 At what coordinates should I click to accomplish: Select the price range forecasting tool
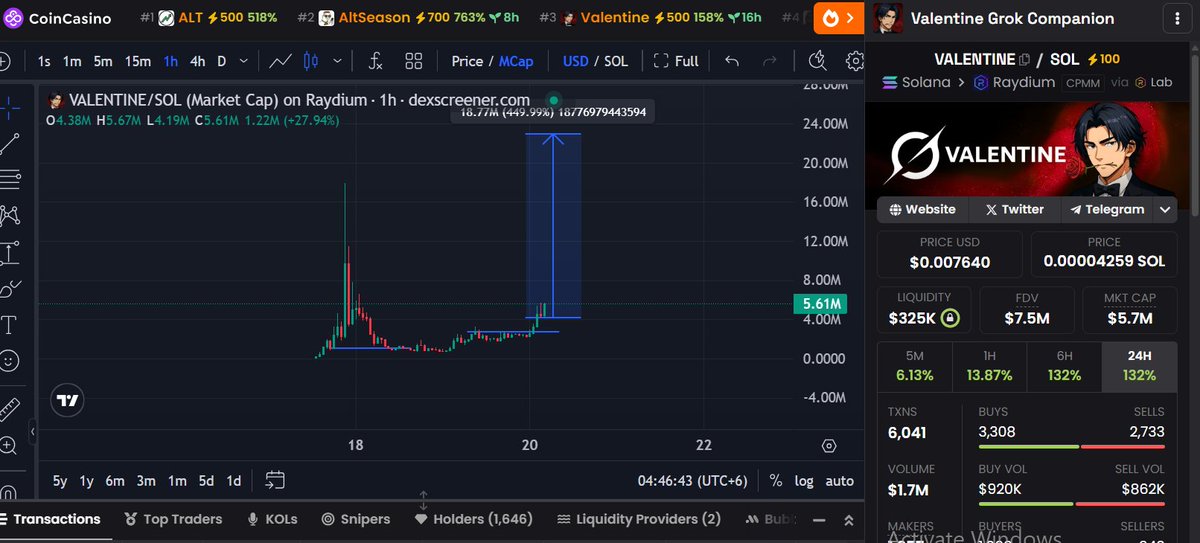(8, 253)
